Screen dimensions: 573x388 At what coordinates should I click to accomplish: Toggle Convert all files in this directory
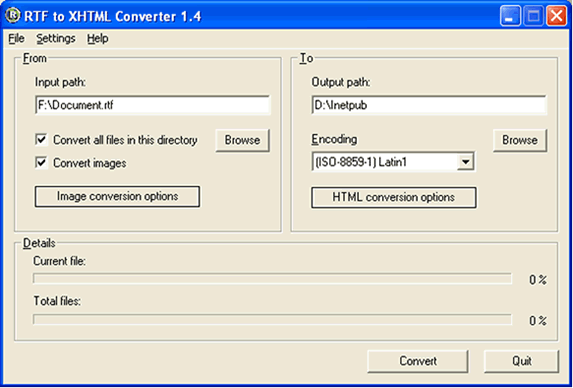[42, 140]
